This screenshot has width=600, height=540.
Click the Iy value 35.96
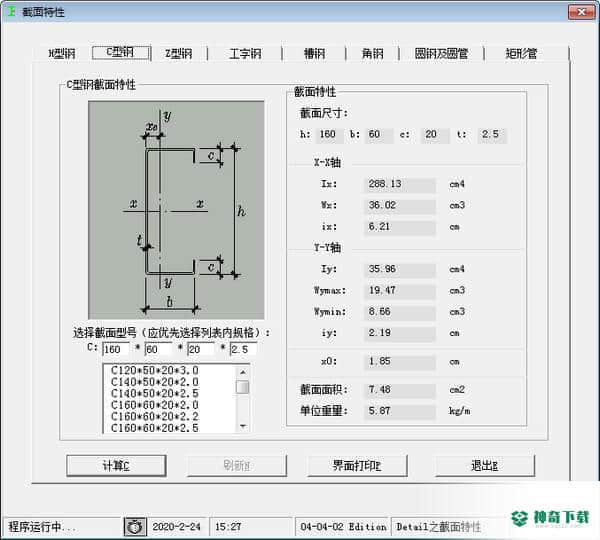pos(399,269)
